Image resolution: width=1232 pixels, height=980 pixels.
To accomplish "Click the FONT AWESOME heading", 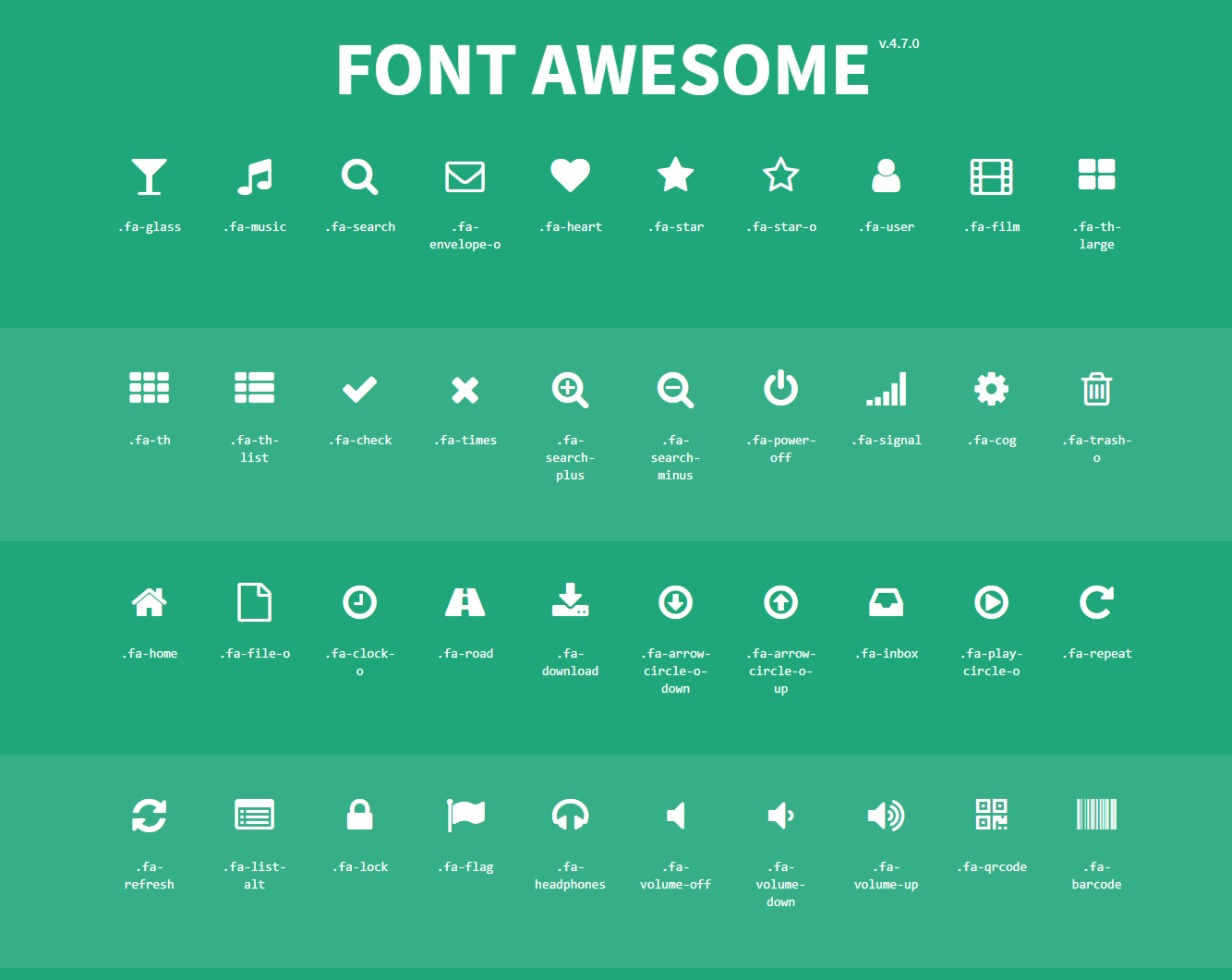I will click(603, 70).
